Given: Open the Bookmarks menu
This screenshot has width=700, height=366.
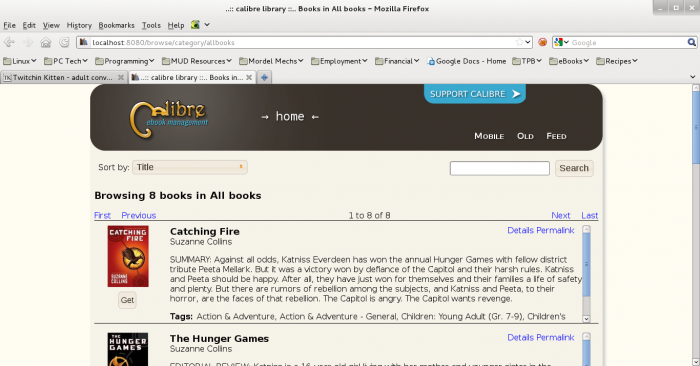Looking at the screenshot, I should [116, 25].
